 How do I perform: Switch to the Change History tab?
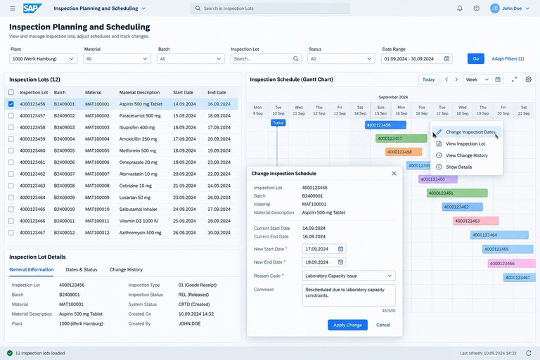pos(126,270)
